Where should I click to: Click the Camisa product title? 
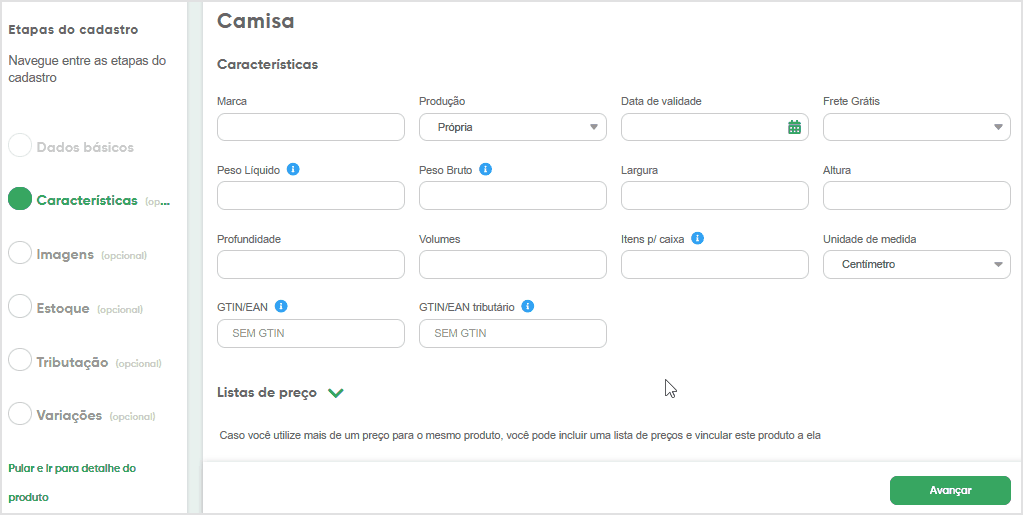point(256,21)
